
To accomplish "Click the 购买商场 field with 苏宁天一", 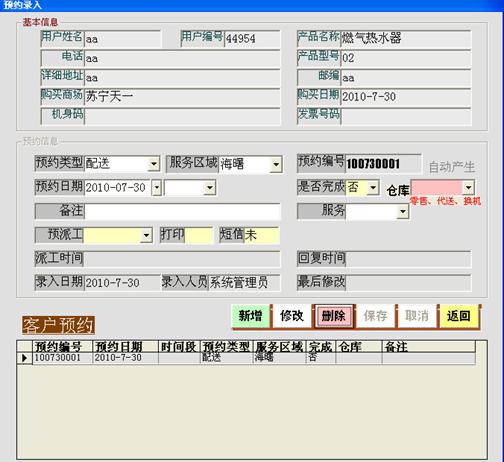I will 182,97.
